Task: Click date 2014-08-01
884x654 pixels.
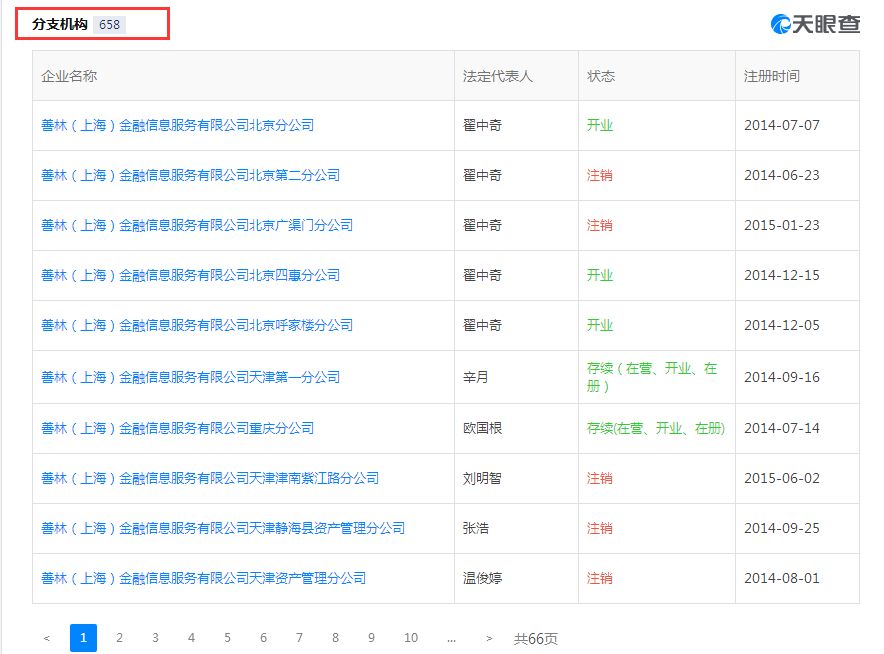Action: [781, 578]
